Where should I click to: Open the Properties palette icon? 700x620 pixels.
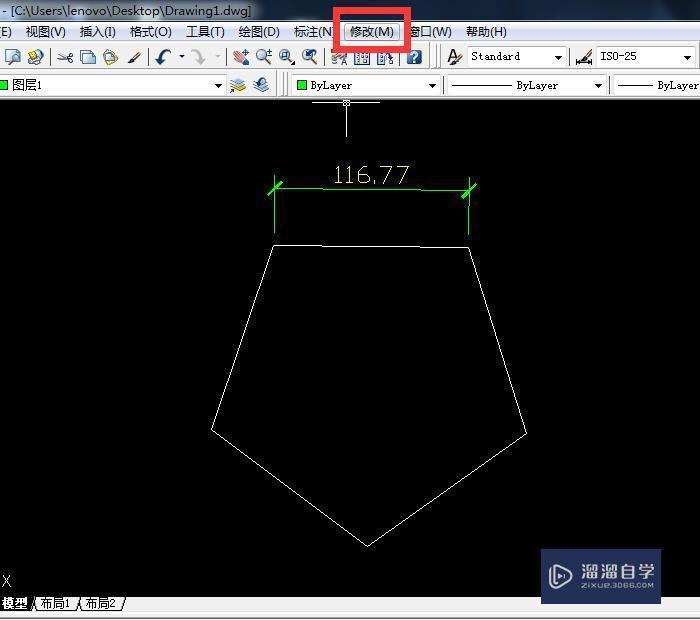(339, 59)
